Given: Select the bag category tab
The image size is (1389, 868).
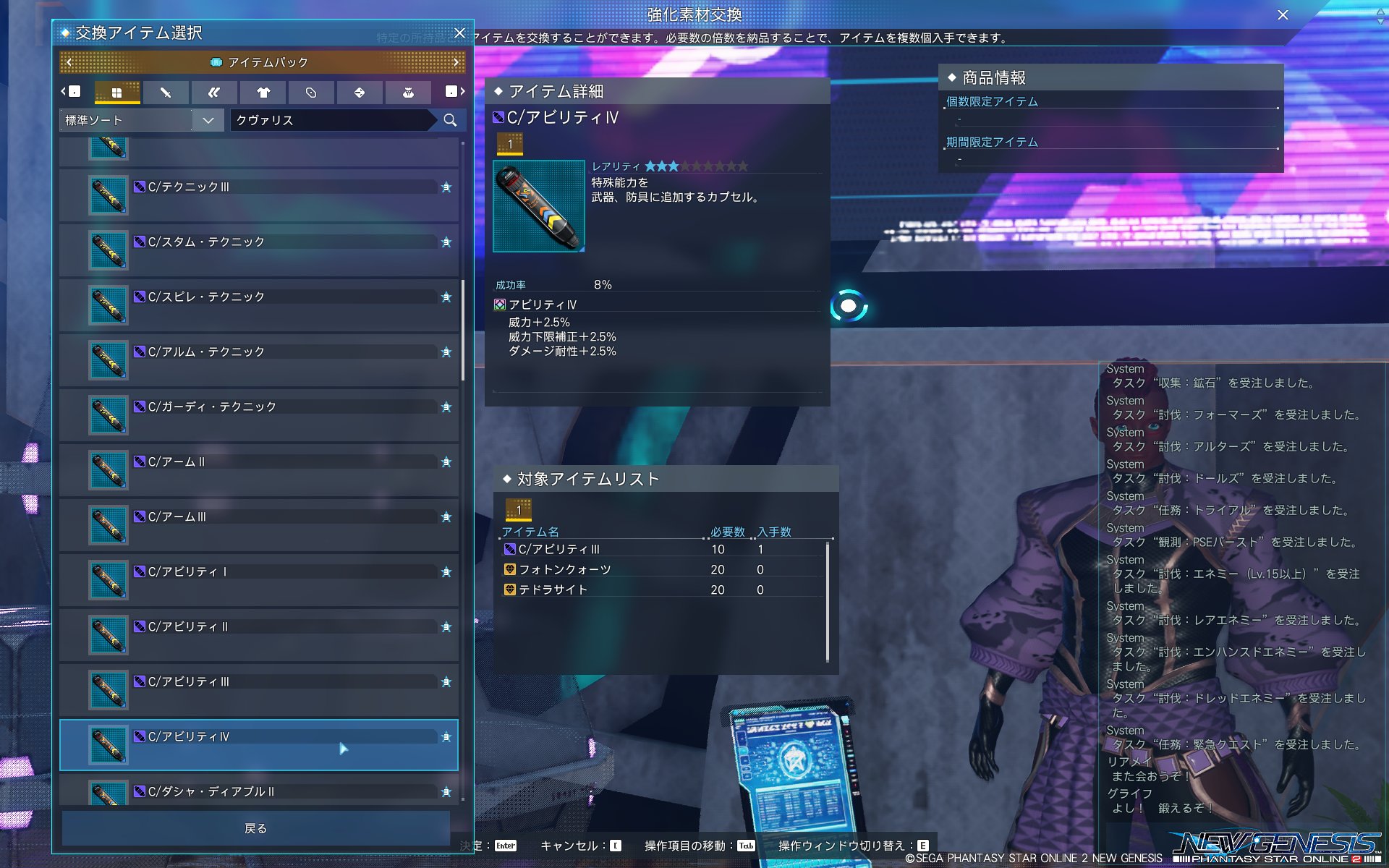Looking at the screenshot, I should (x=408, y=92).
